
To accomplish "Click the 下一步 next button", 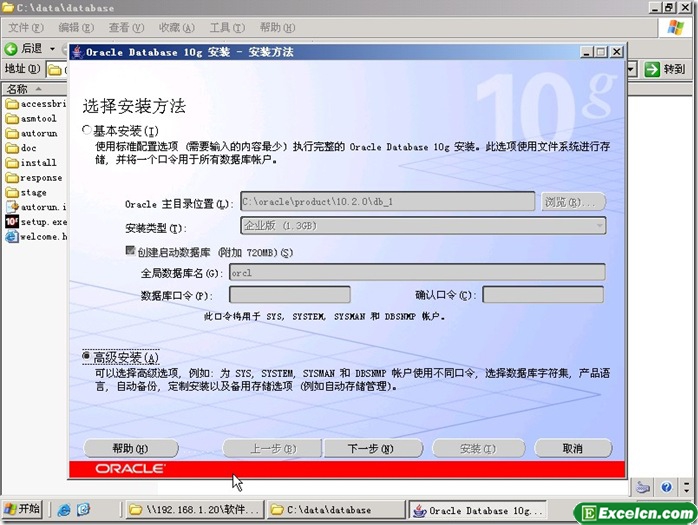I will click(373, 448).
